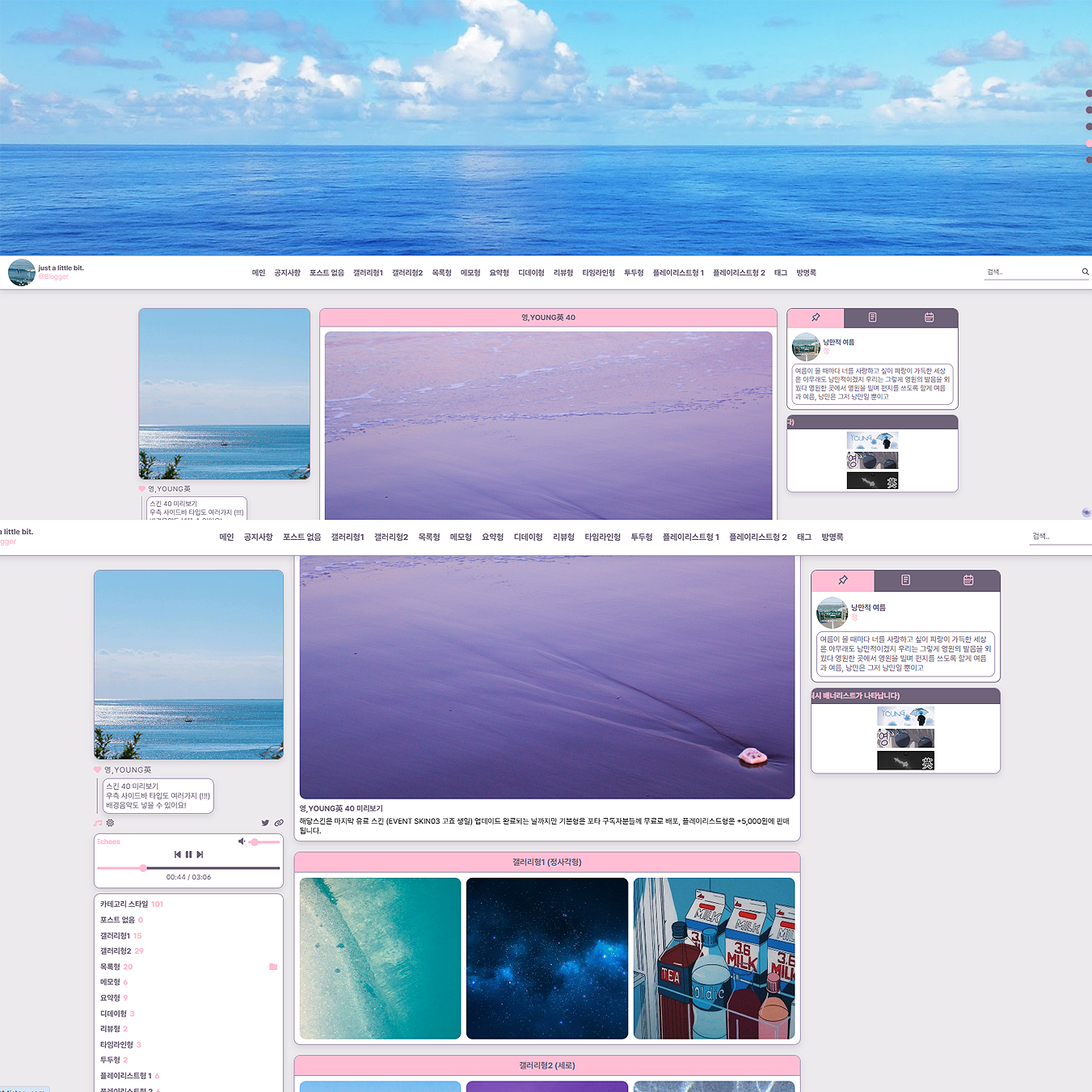
Task: Click the heart icon above the music player
Action: pos(98,769)
